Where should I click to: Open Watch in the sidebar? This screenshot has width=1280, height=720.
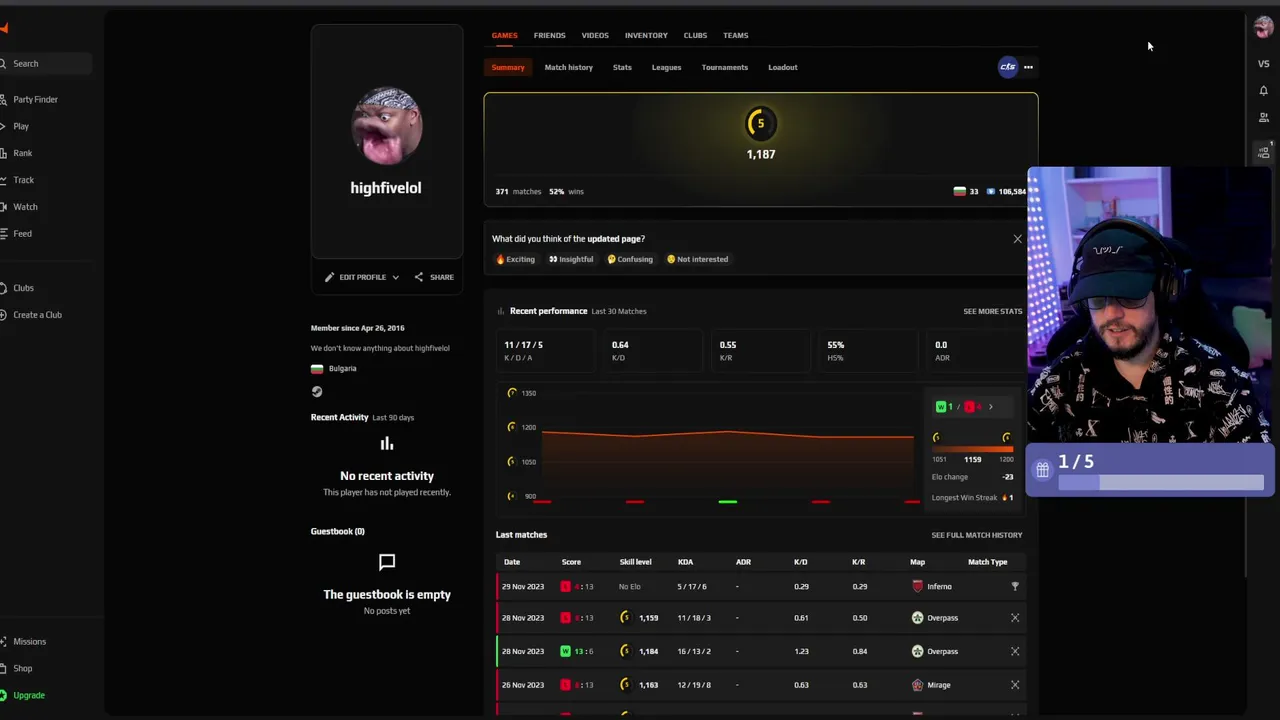tap(25, 207)
